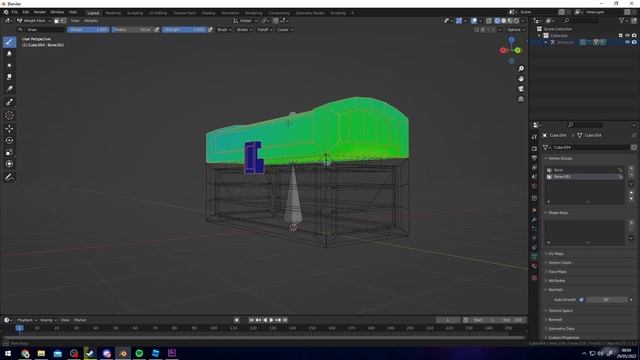
Task: Switch to the UV Editing workspace tab
Action: pos(158,13)
